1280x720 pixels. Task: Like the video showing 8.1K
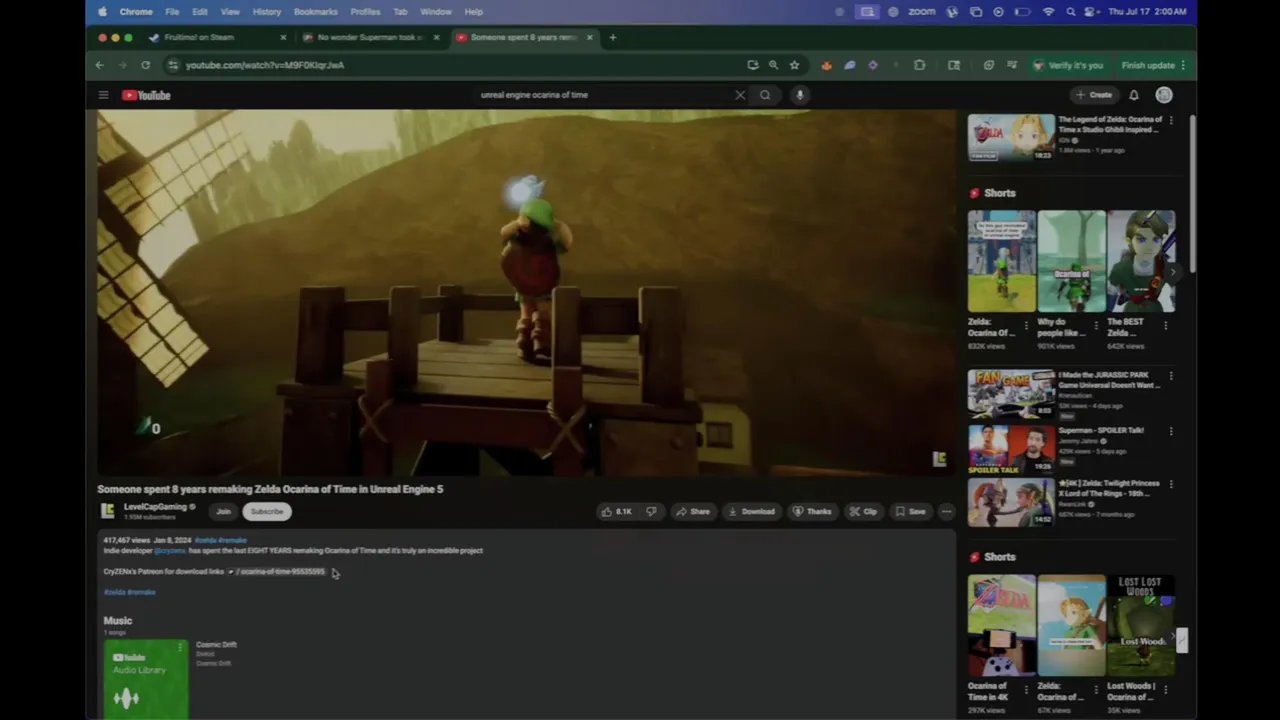pyautogui.click(x=616, y=511)
